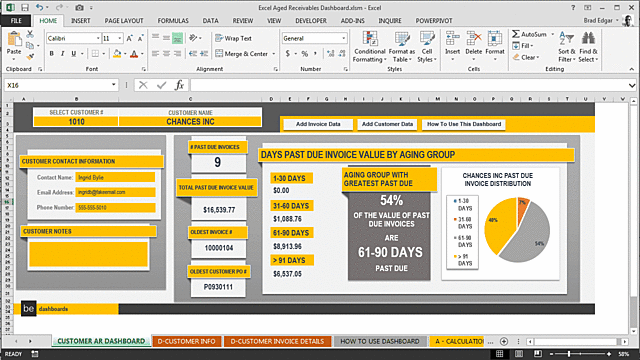Switch to the FORMULAS ribbon tab
The width and height of the screenshot is (640, 360).
tap(173, 20)
